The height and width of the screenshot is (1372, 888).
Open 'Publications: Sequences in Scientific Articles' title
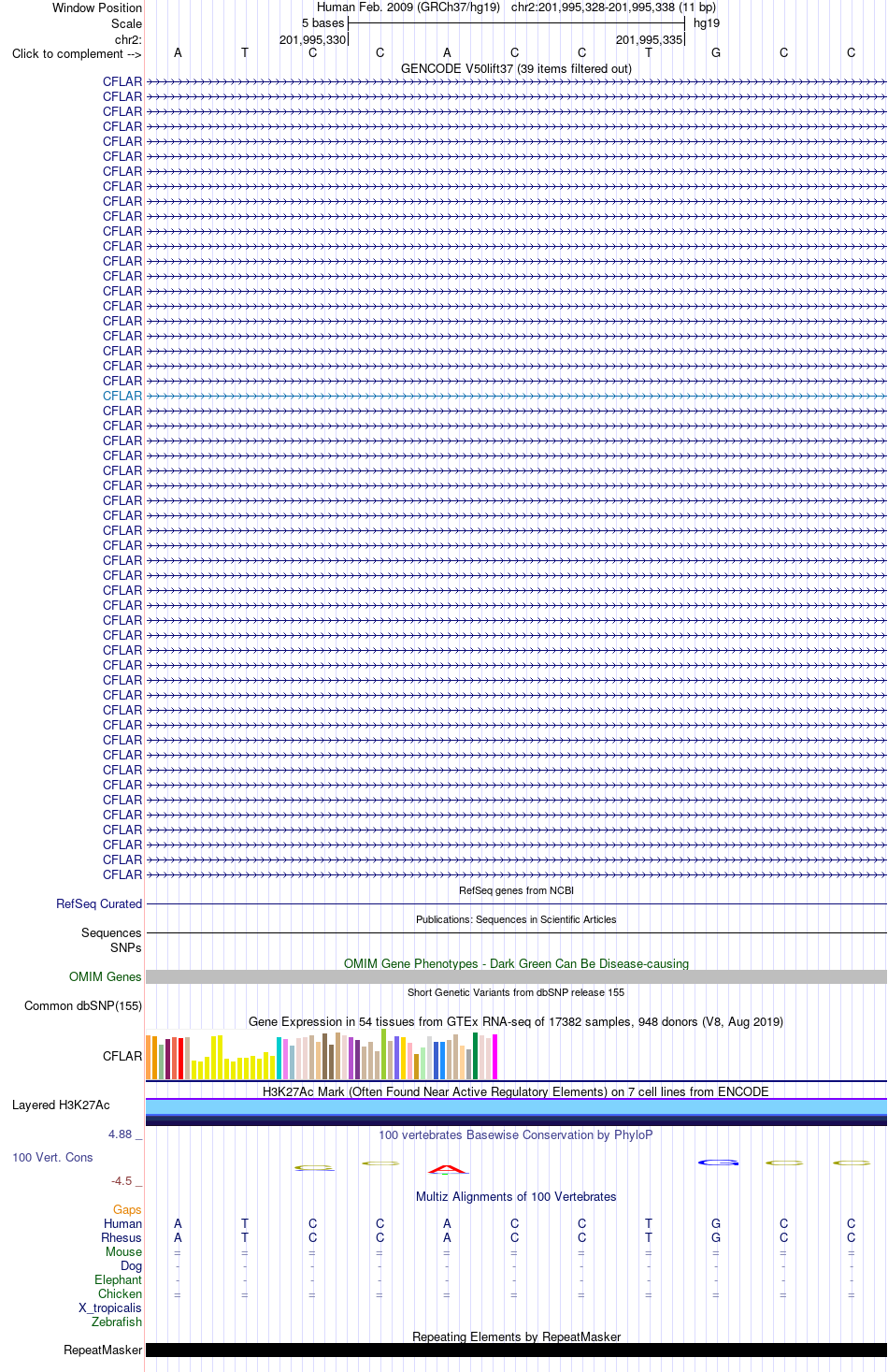[x=516, y=919]
